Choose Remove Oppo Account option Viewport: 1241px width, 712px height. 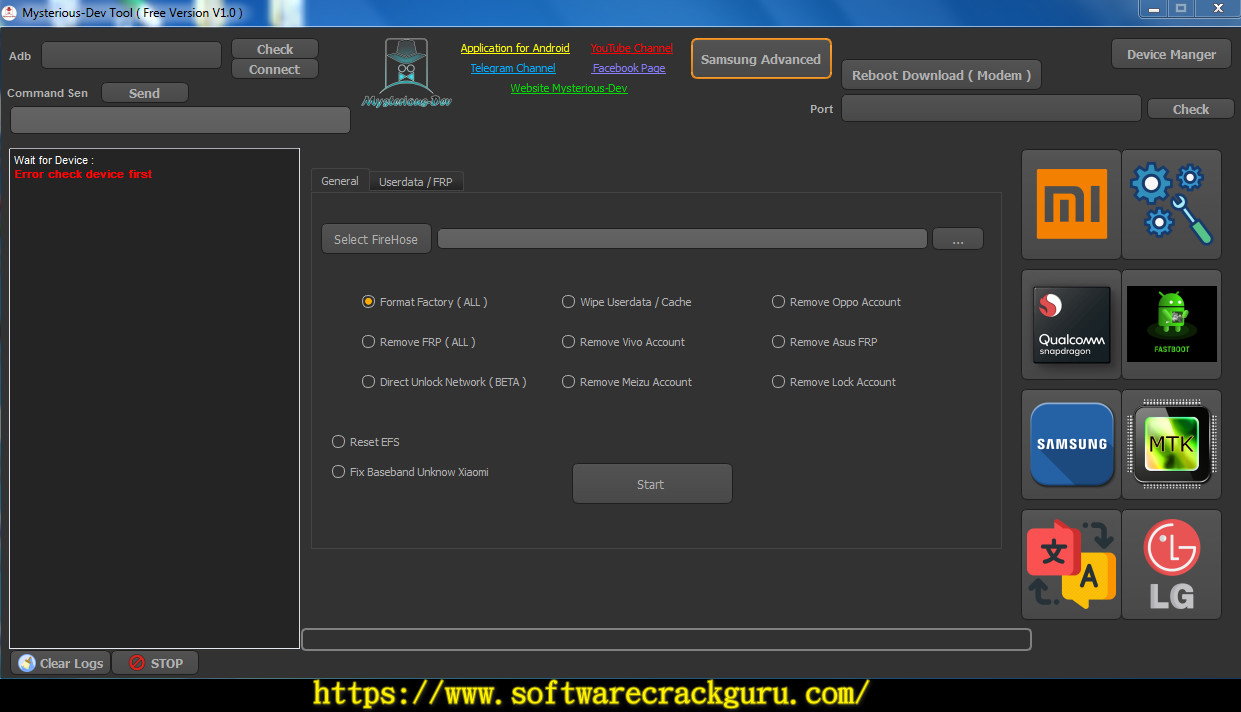pos(836,301)
